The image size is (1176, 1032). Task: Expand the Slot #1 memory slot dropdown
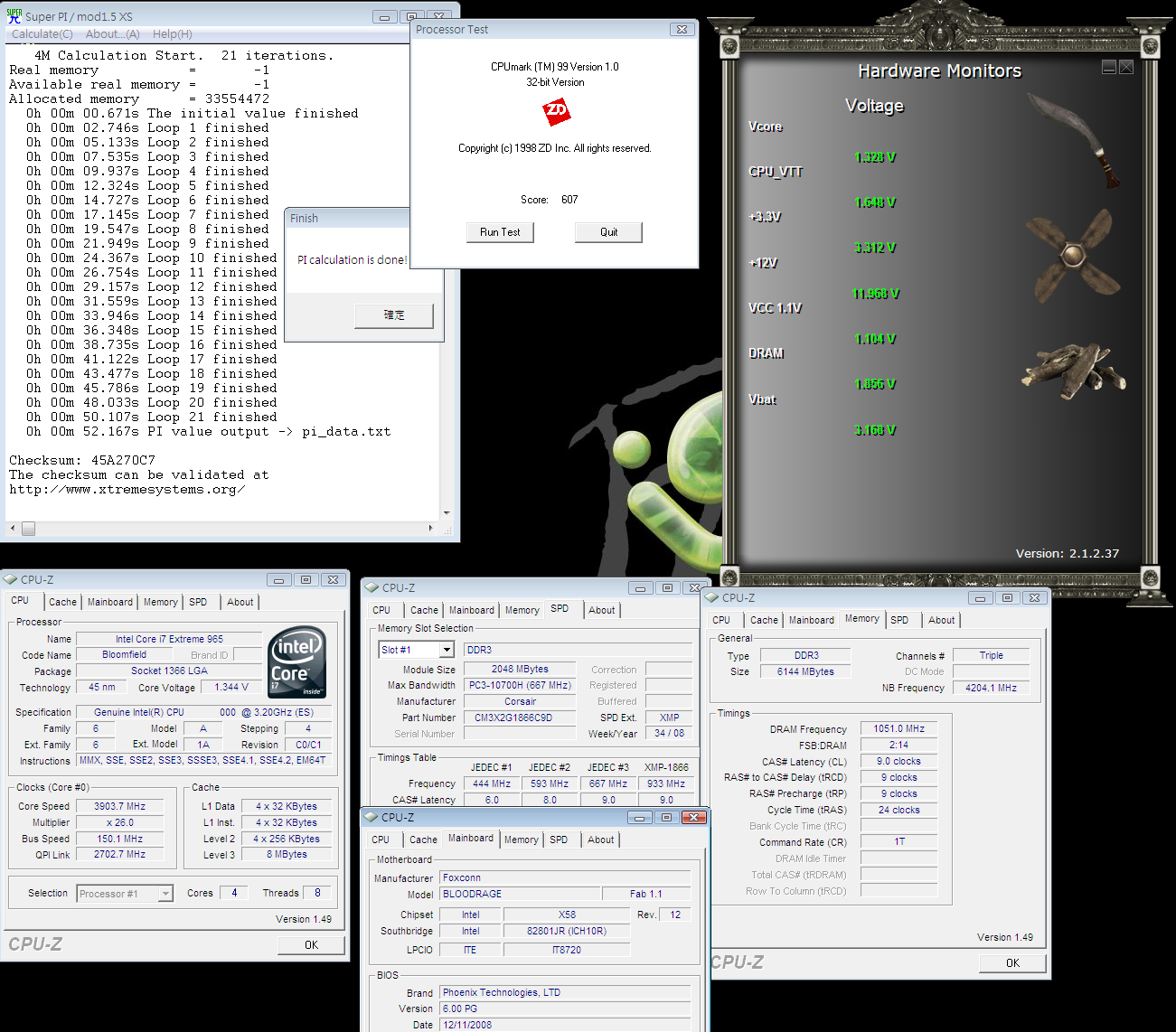447,650
